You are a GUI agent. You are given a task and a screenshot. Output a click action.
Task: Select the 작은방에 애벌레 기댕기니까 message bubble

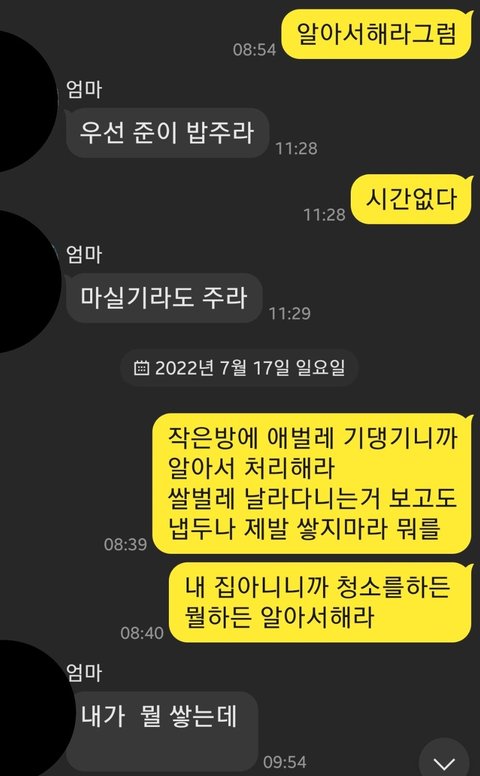[x=312, y=484]
